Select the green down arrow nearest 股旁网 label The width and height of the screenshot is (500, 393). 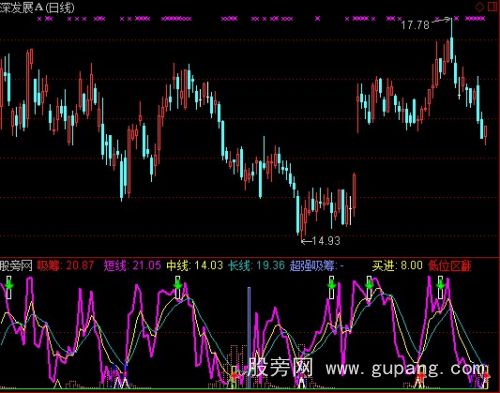tap(9, 285)
